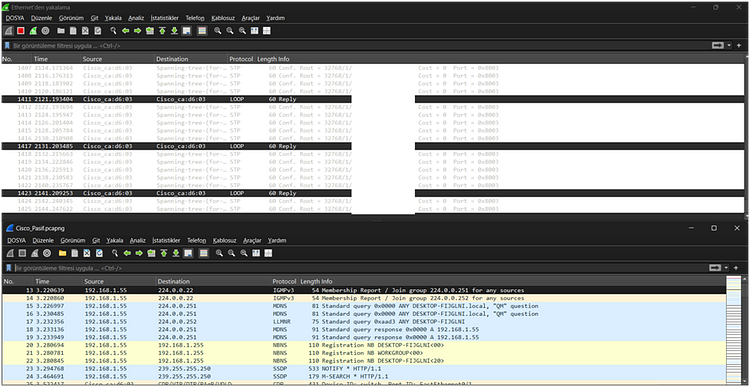Apply display filter arrow in Ethernet'den yakalama window
Viewport: 750px width, 387px height.
[x=718, y=45]
